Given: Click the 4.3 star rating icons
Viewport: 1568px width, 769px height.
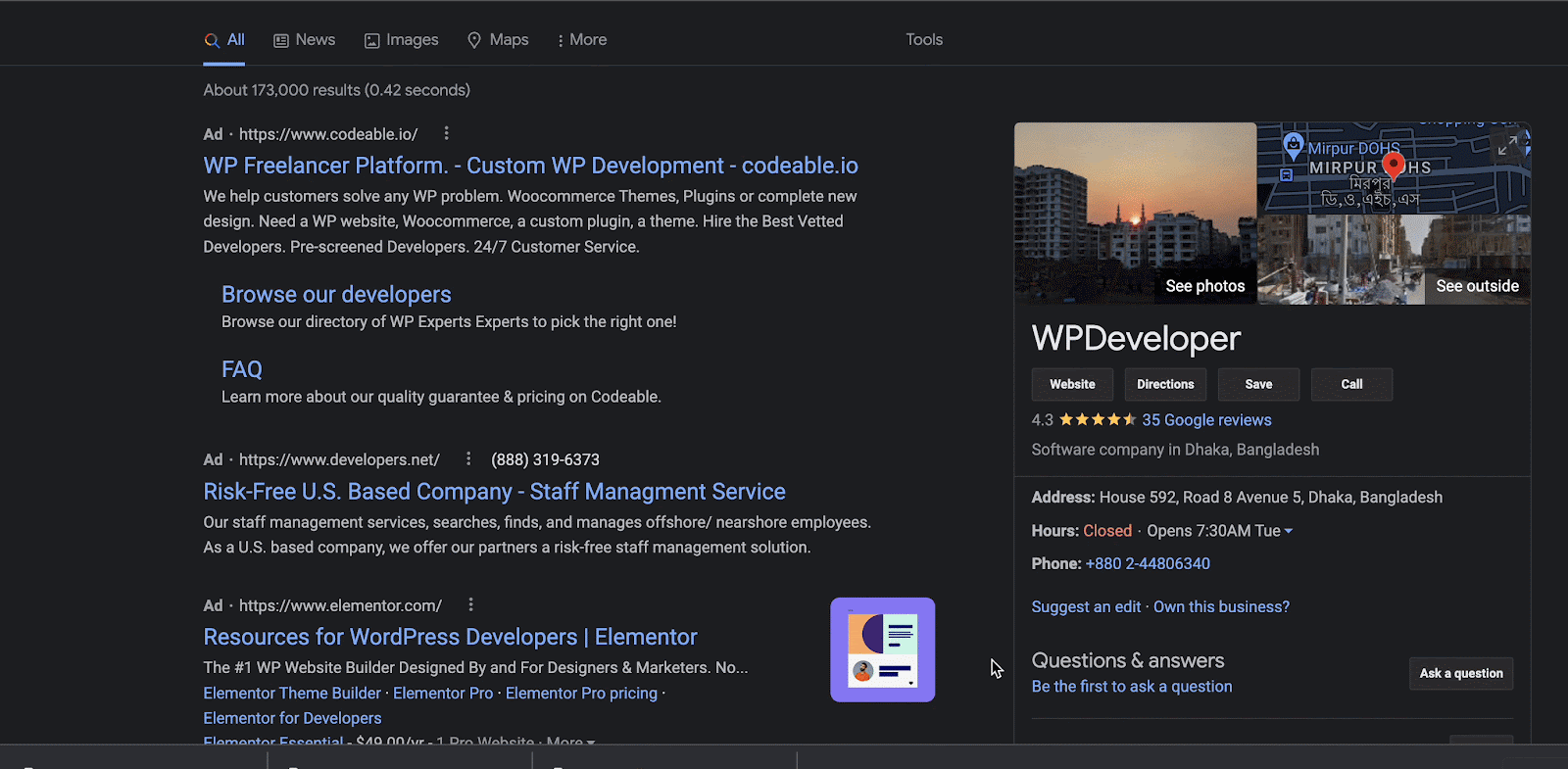Looking at the screenshot, I should tap(1098, 419).
